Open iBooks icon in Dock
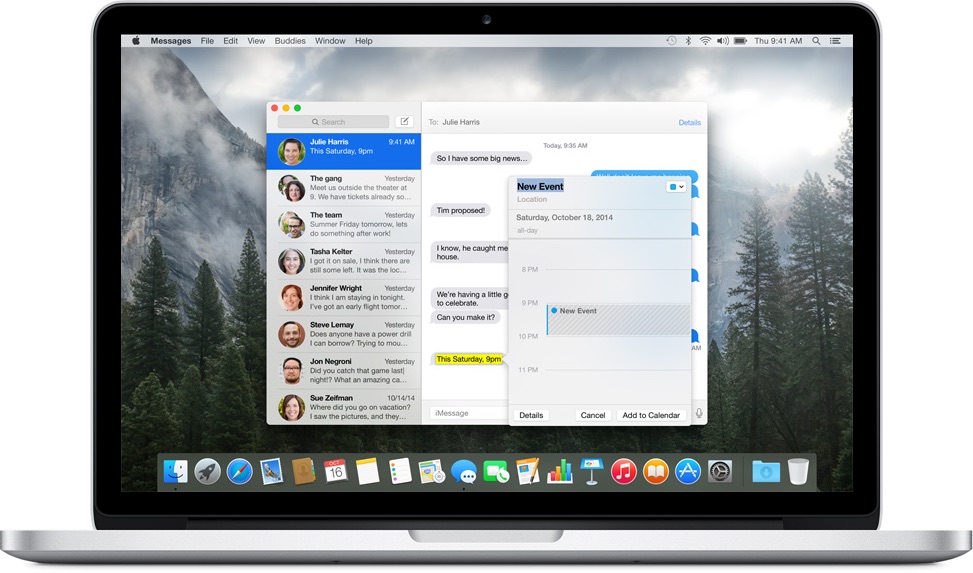Image resolution: width=973 pixels, height=573 pixels. [x=656, y=472]
